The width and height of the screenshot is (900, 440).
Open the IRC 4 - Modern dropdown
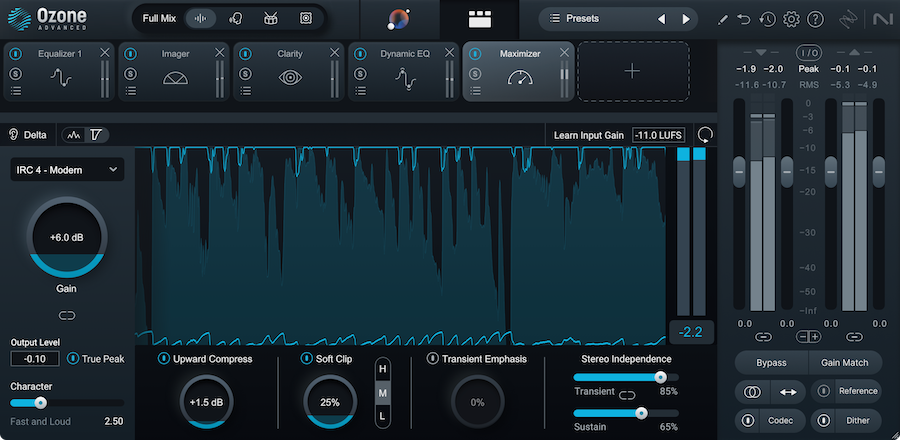click(x=67, y=170)
